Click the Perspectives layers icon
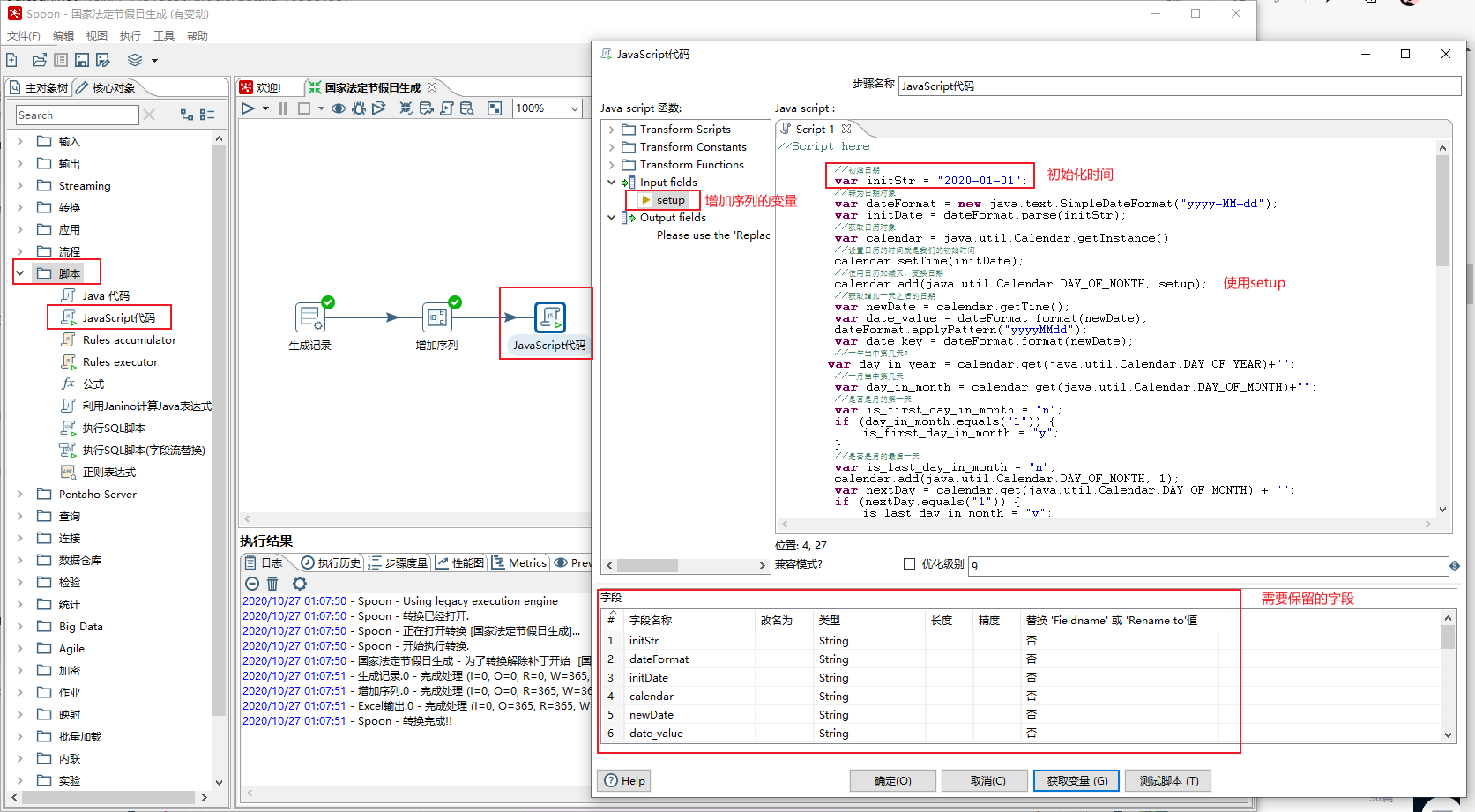The image size is (1475, 812). [x=135, y=60]
